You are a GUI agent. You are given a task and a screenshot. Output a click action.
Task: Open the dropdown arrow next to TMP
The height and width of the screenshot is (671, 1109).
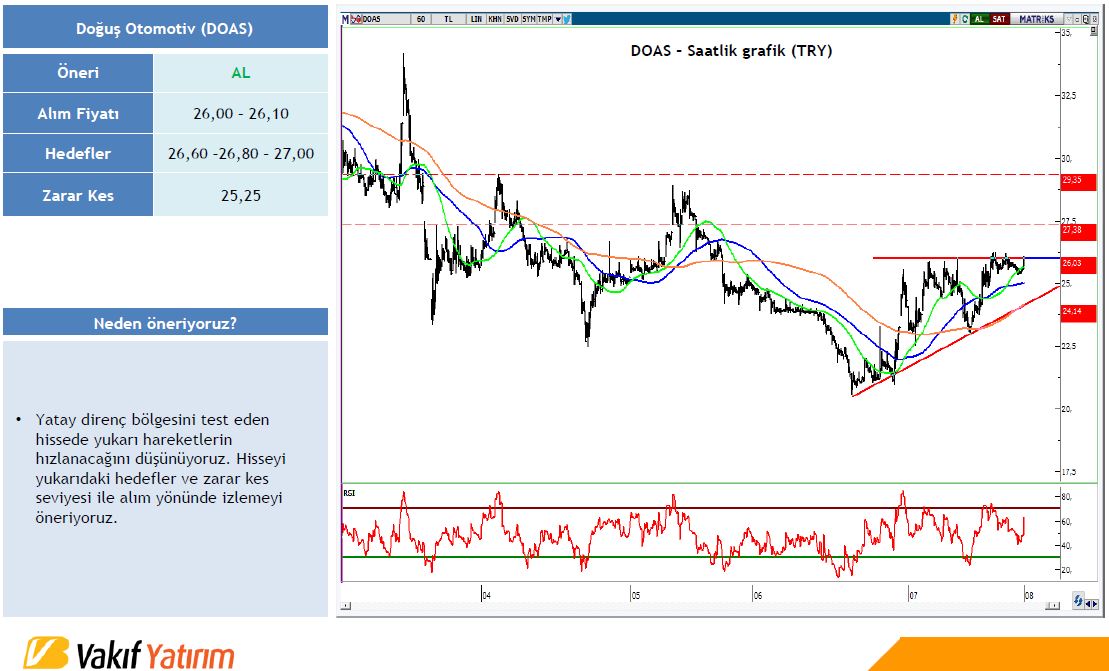pyautogui.click(x=557, y=19)
